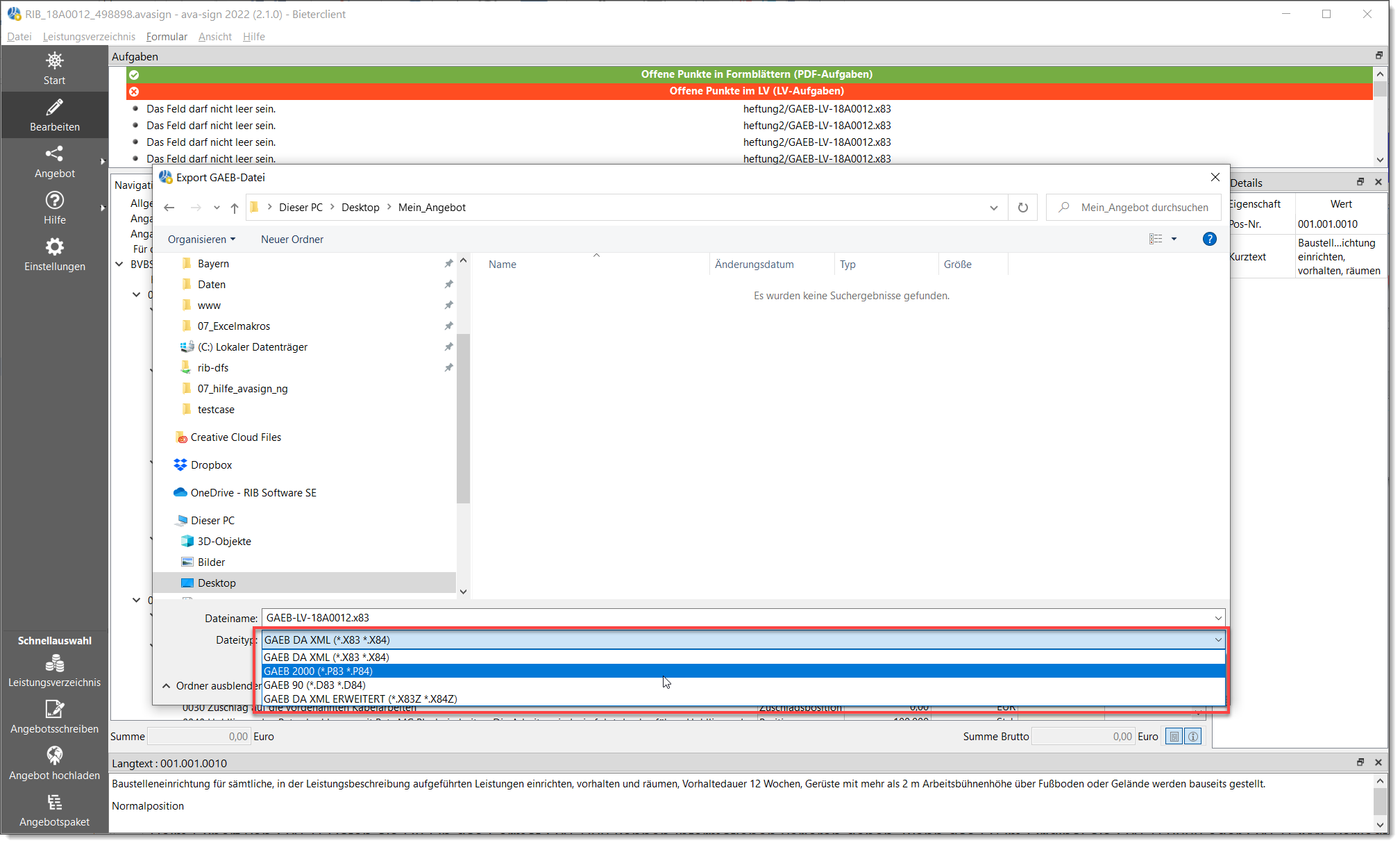Screen dimensions: 1400x845
Task: Click Offene Punkte im LV header bar
Action: click(750, 91)
